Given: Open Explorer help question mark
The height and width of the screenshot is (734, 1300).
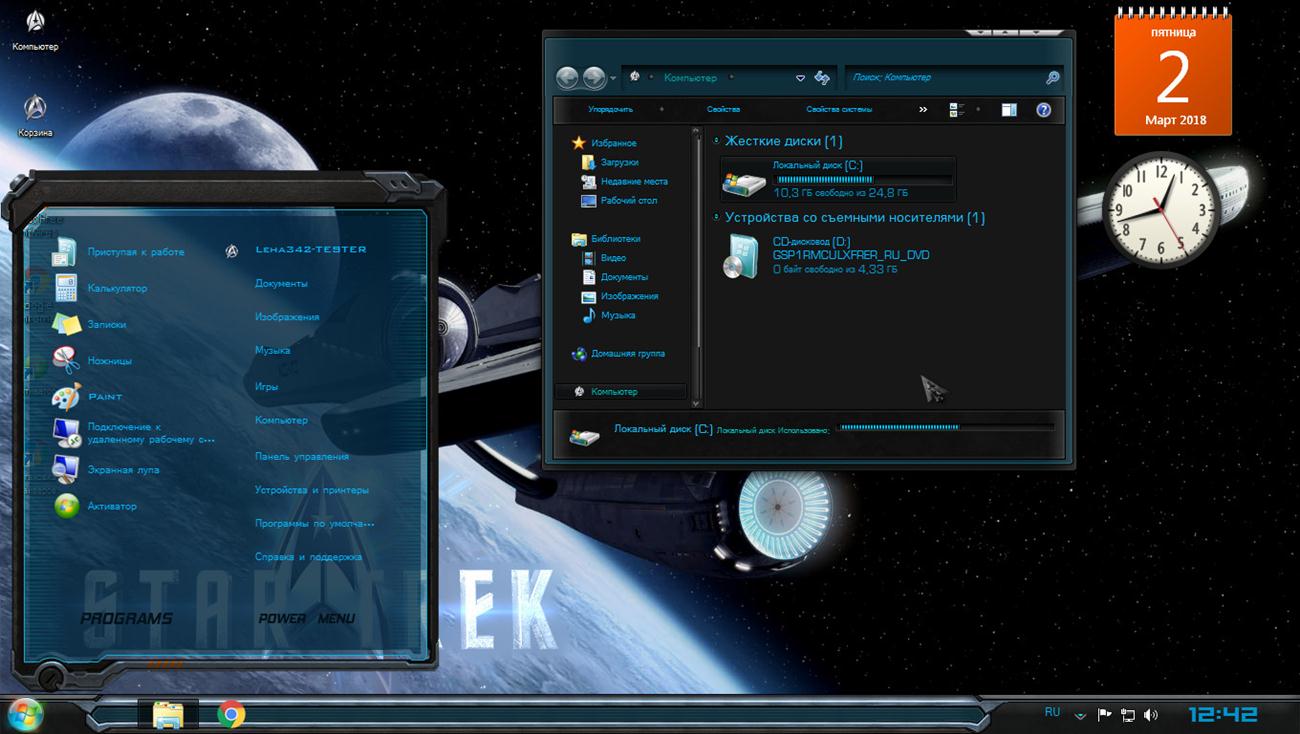Looking at the screenshot, I should pos(1044,109).
